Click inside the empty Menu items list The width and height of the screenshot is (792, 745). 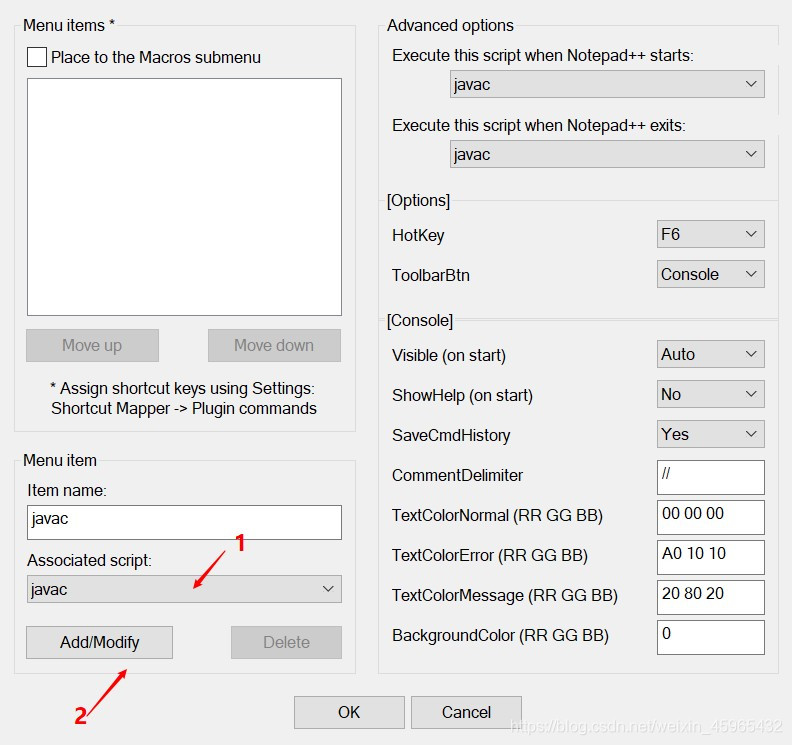click(184, 197)
